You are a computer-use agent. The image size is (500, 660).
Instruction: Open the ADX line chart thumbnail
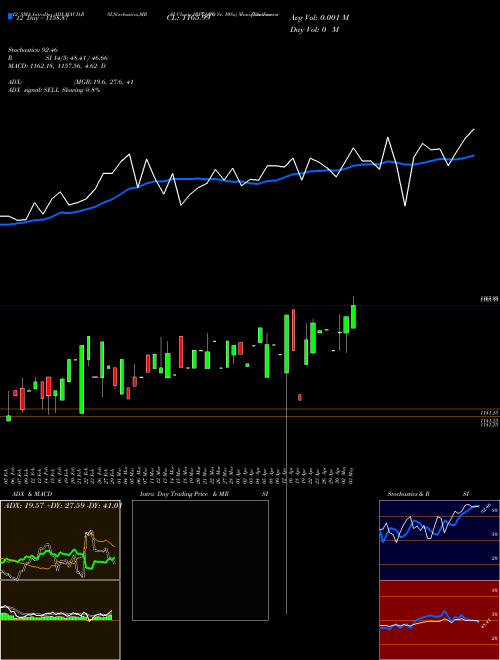tap(60, 540)
